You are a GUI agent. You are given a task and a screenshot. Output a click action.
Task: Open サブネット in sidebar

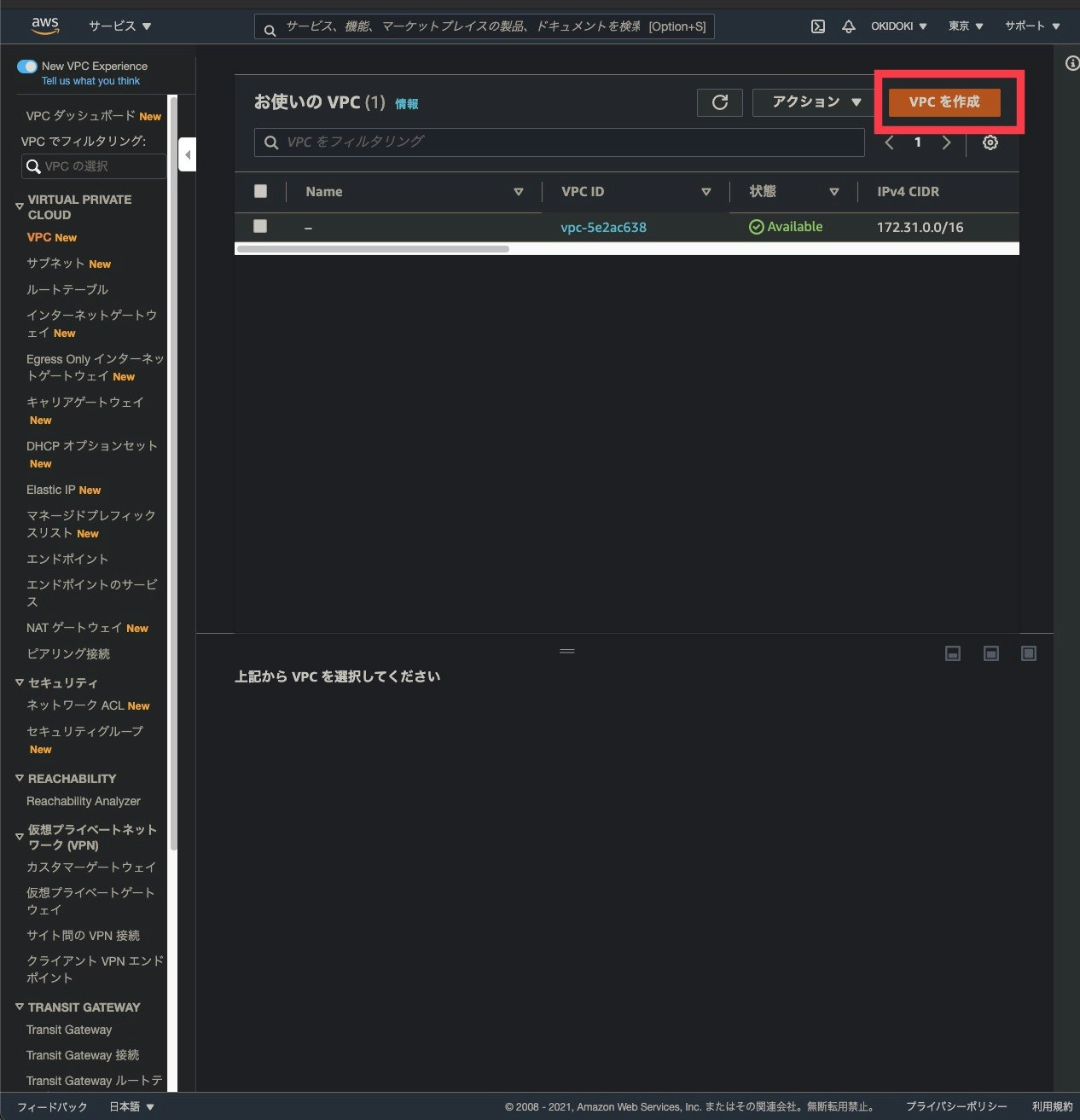55,264
